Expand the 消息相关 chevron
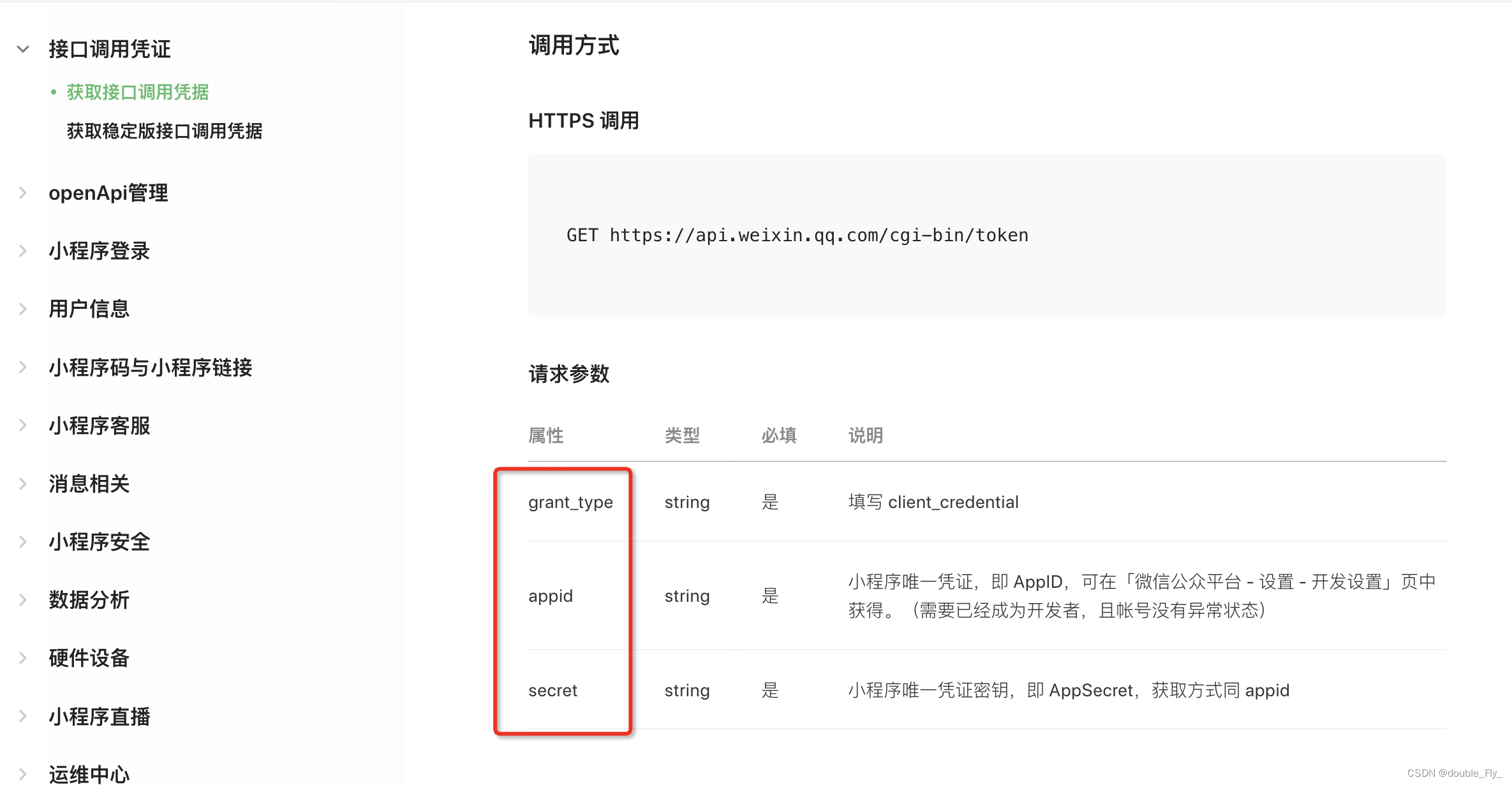This screenshot has width=1512, height=785. point(23,484)
